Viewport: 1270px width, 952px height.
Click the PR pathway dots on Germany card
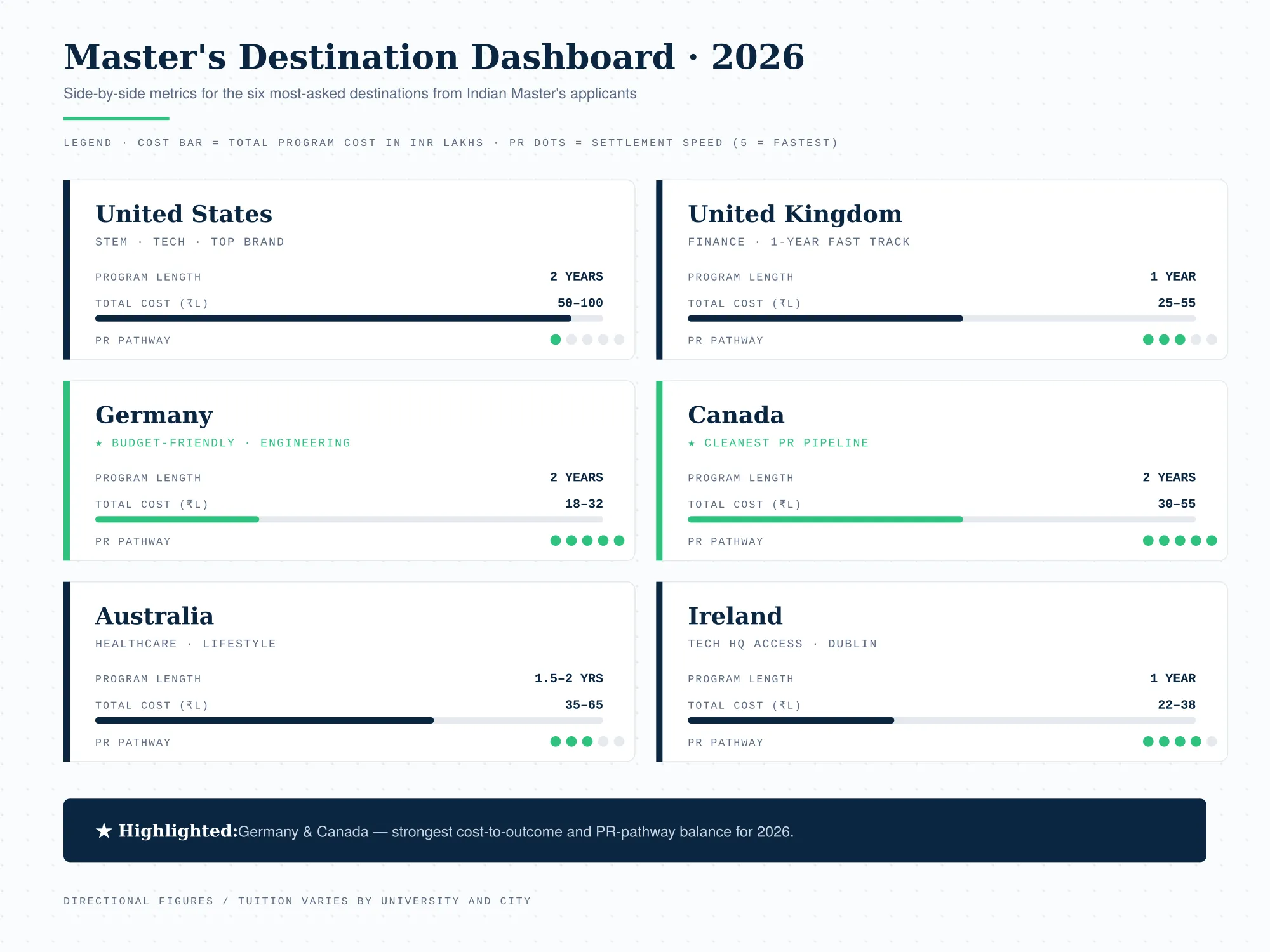(x=587, y=541)
